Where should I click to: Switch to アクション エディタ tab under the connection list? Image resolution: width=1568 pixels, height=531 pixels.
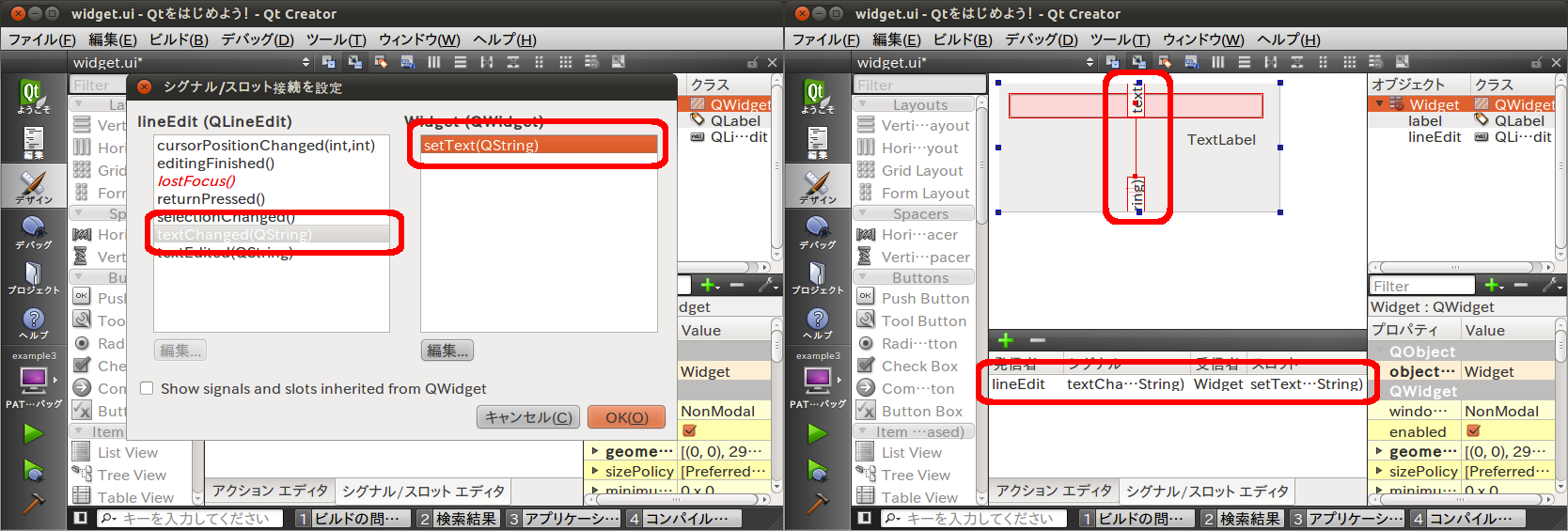[x=1054, y=491]
